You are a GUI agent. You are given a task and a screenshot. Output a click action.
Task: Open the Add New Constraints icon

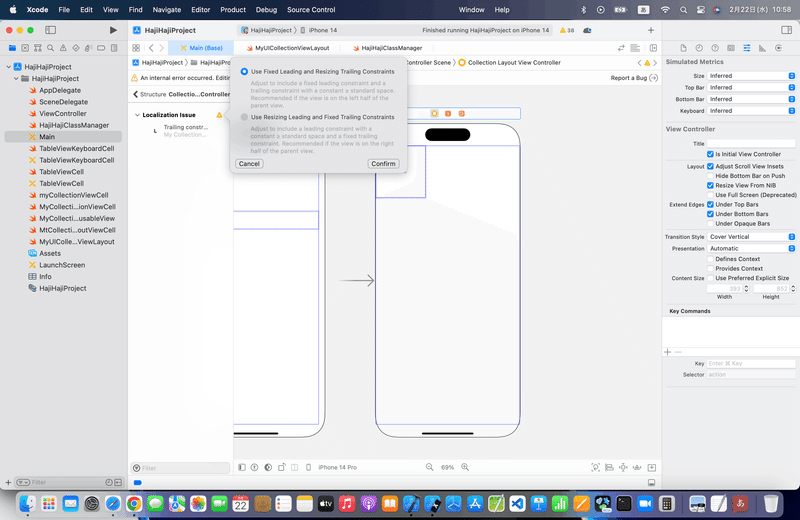click(x=623, y=467)
